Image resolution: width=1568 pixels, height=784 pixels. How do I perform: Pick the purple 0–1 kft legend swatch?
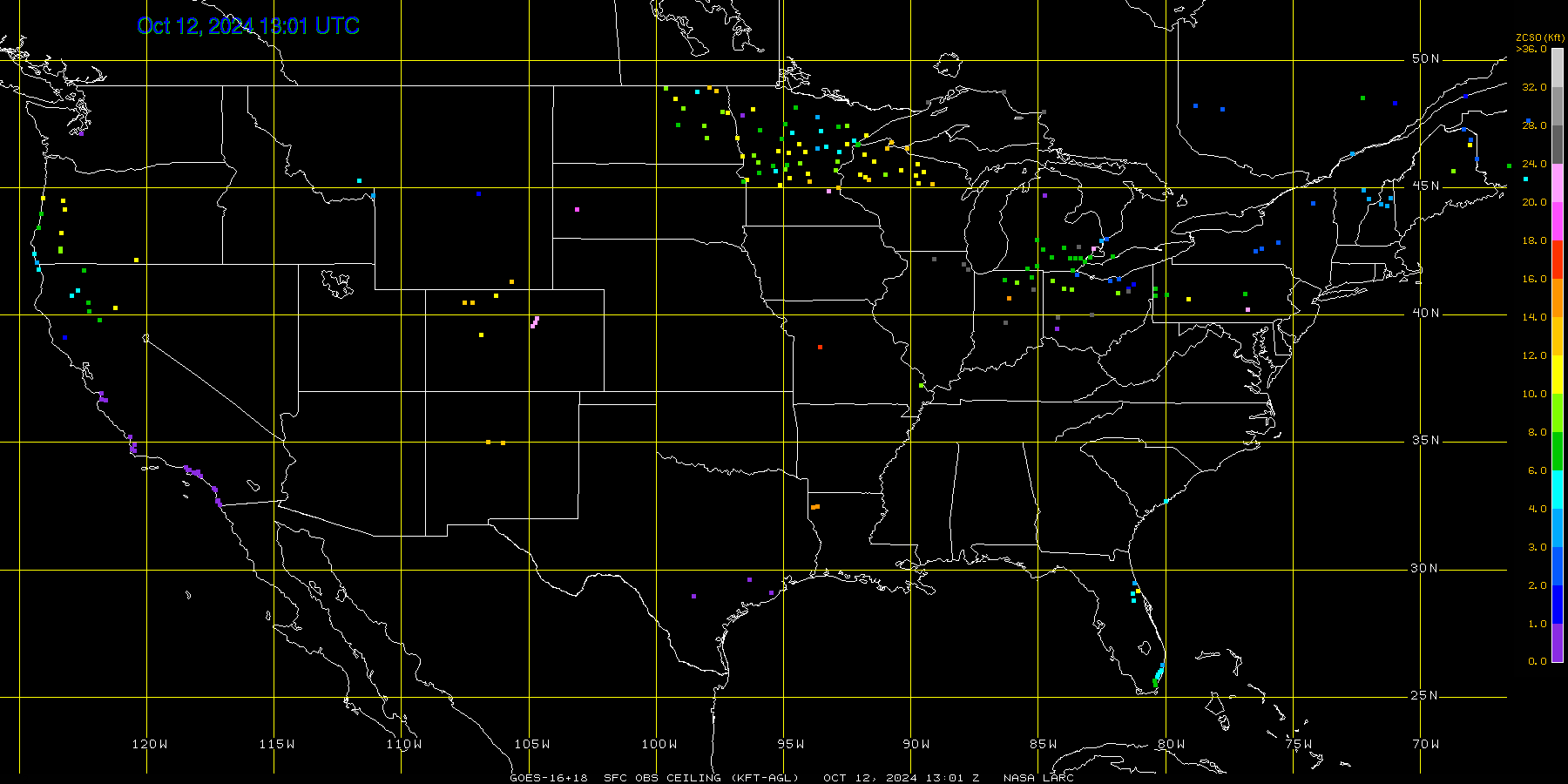[x=1558, y=643]
